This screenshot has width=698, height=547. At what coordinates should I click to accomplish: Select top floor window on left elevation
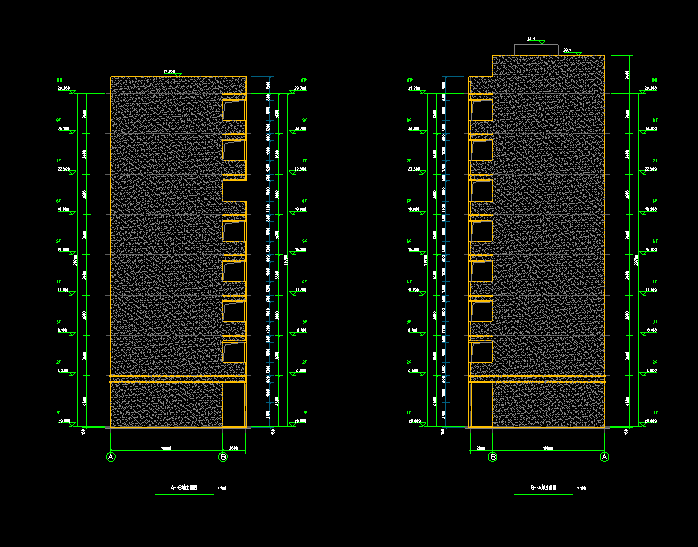coord(234,112)
